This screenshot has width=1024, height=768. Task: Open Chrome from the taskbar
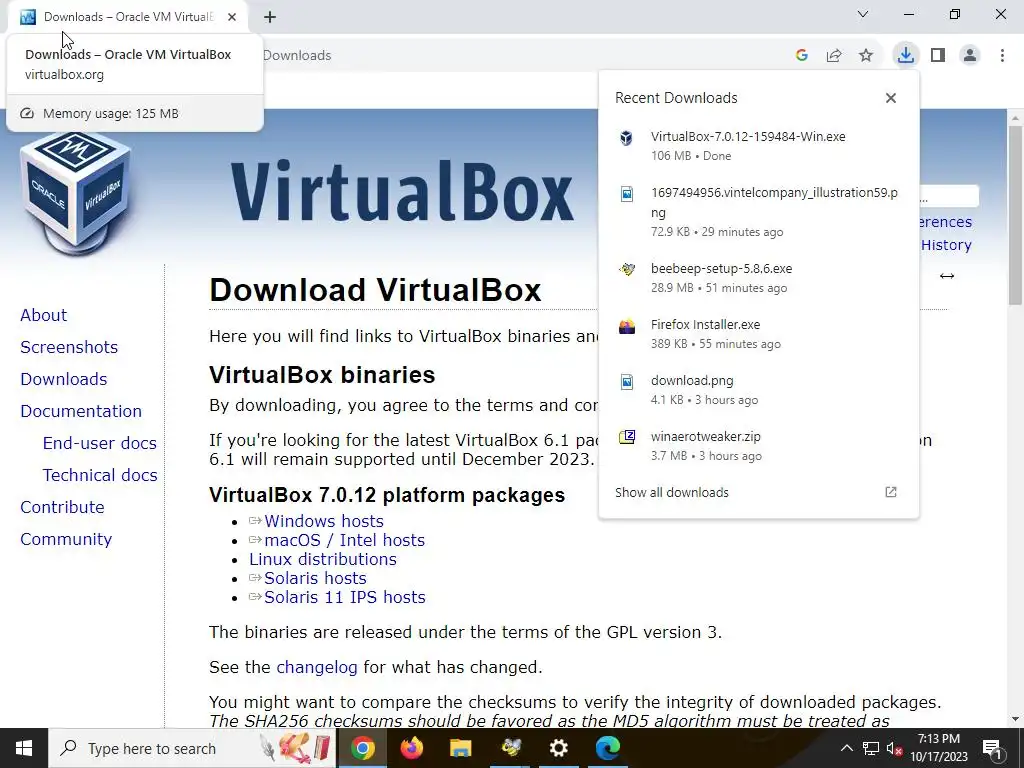tap(362, 748)
